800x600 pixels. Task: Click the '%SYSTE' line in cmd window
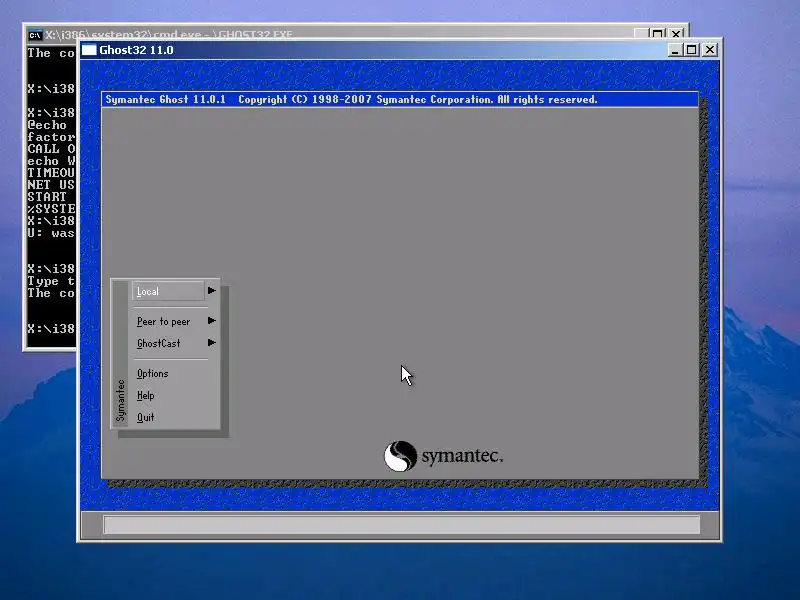(51, 209)
